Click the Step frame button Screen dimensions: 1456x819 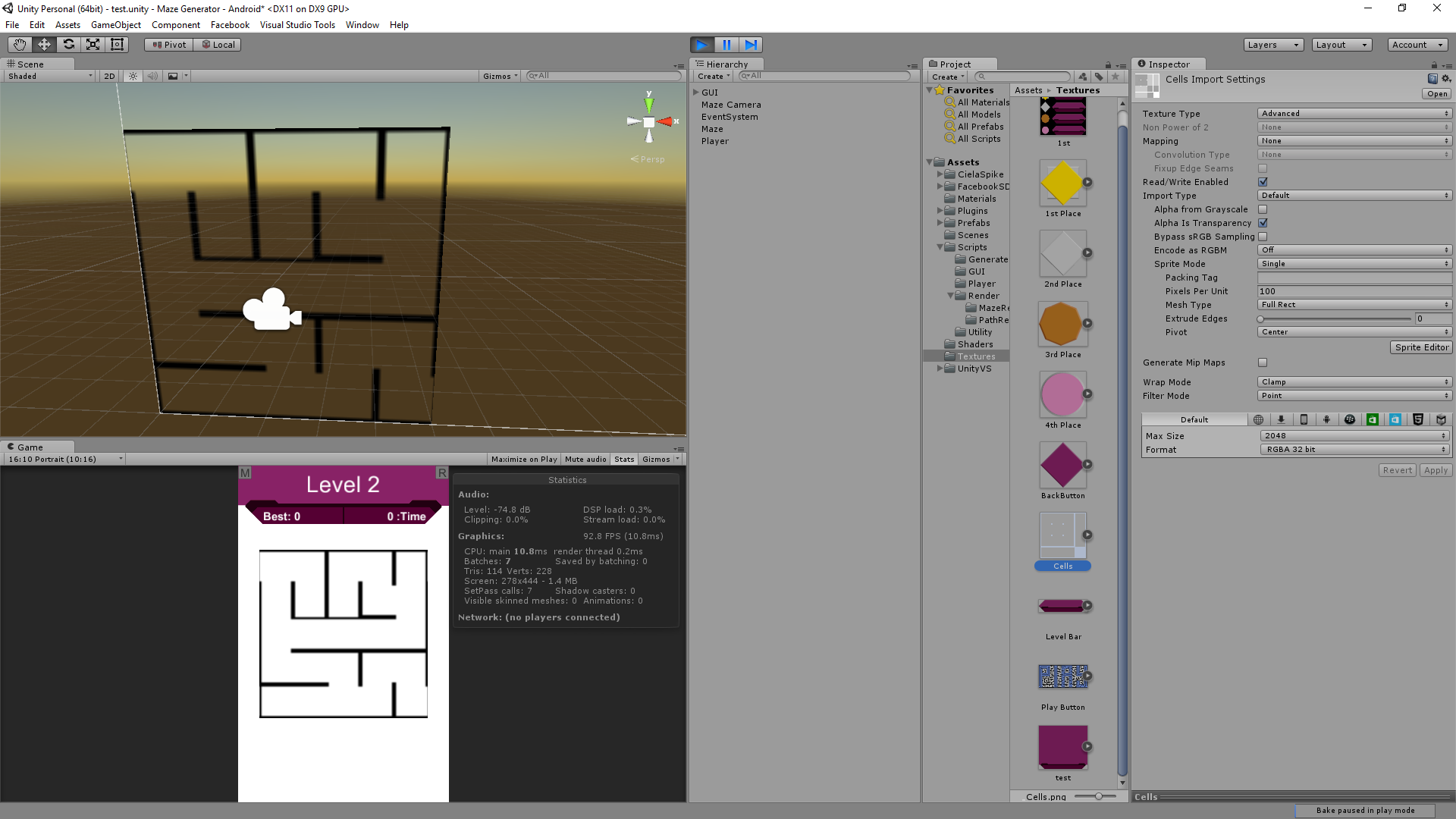(x=751, y=45)
